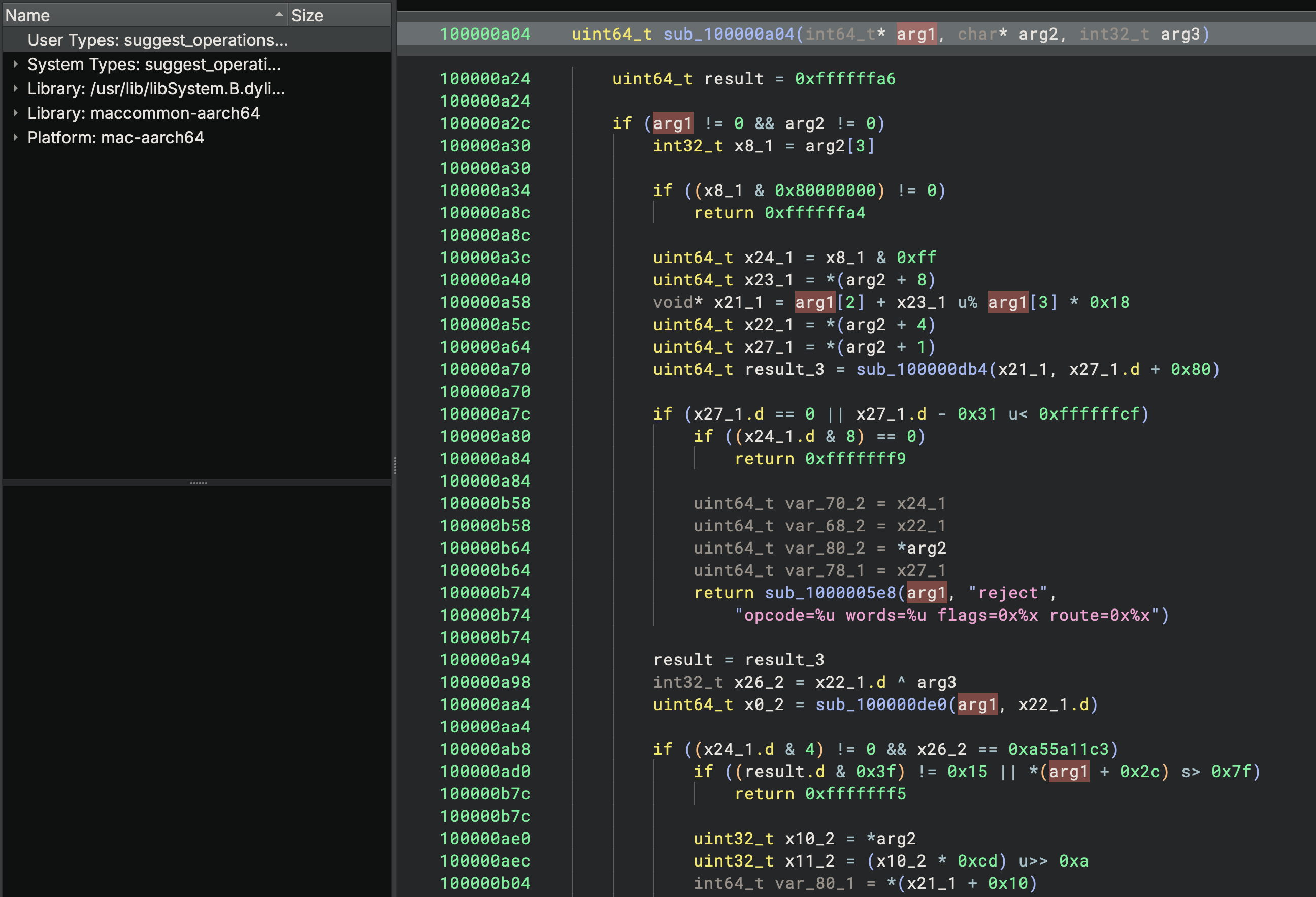Expand the System Types tree row
Image resolution: width=1316 pixels, height=897 pixels.
coord(15,65)
